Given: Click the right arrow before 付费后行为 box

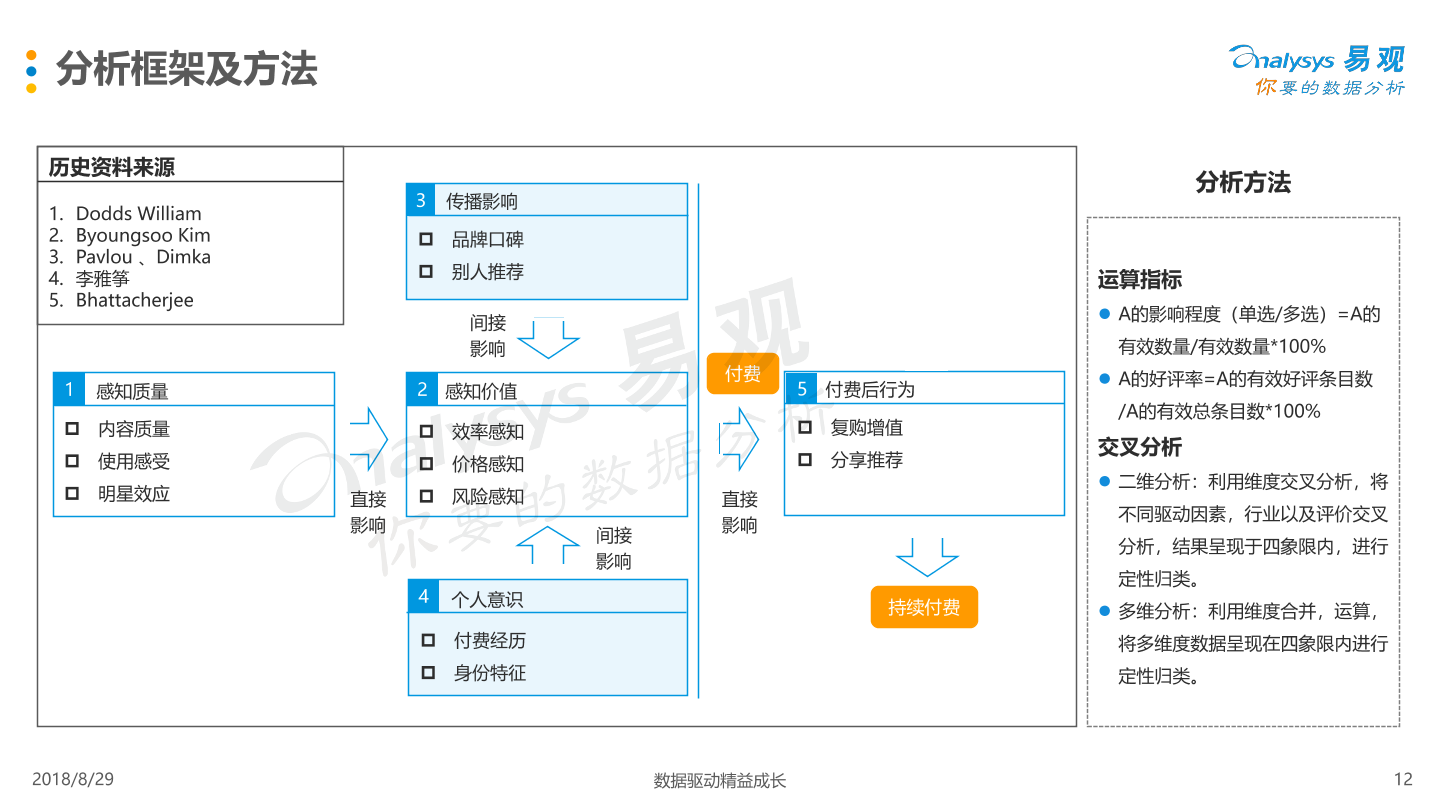Looking at the screenshot, I should click(x=740, y=439).
